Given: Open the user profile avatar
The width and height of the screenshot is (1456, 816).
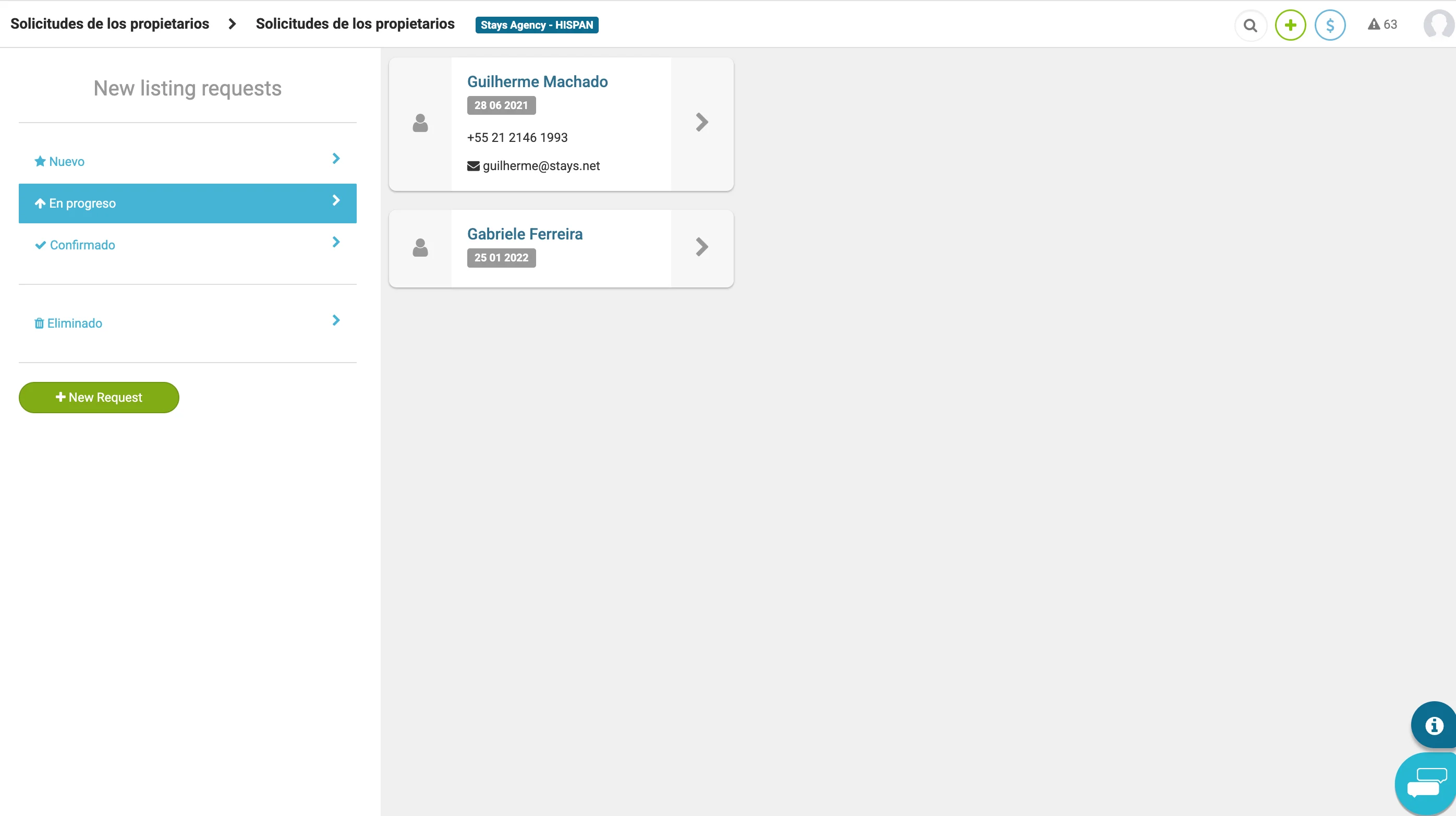Looking at the screenshot, I should coord(1438,25).
